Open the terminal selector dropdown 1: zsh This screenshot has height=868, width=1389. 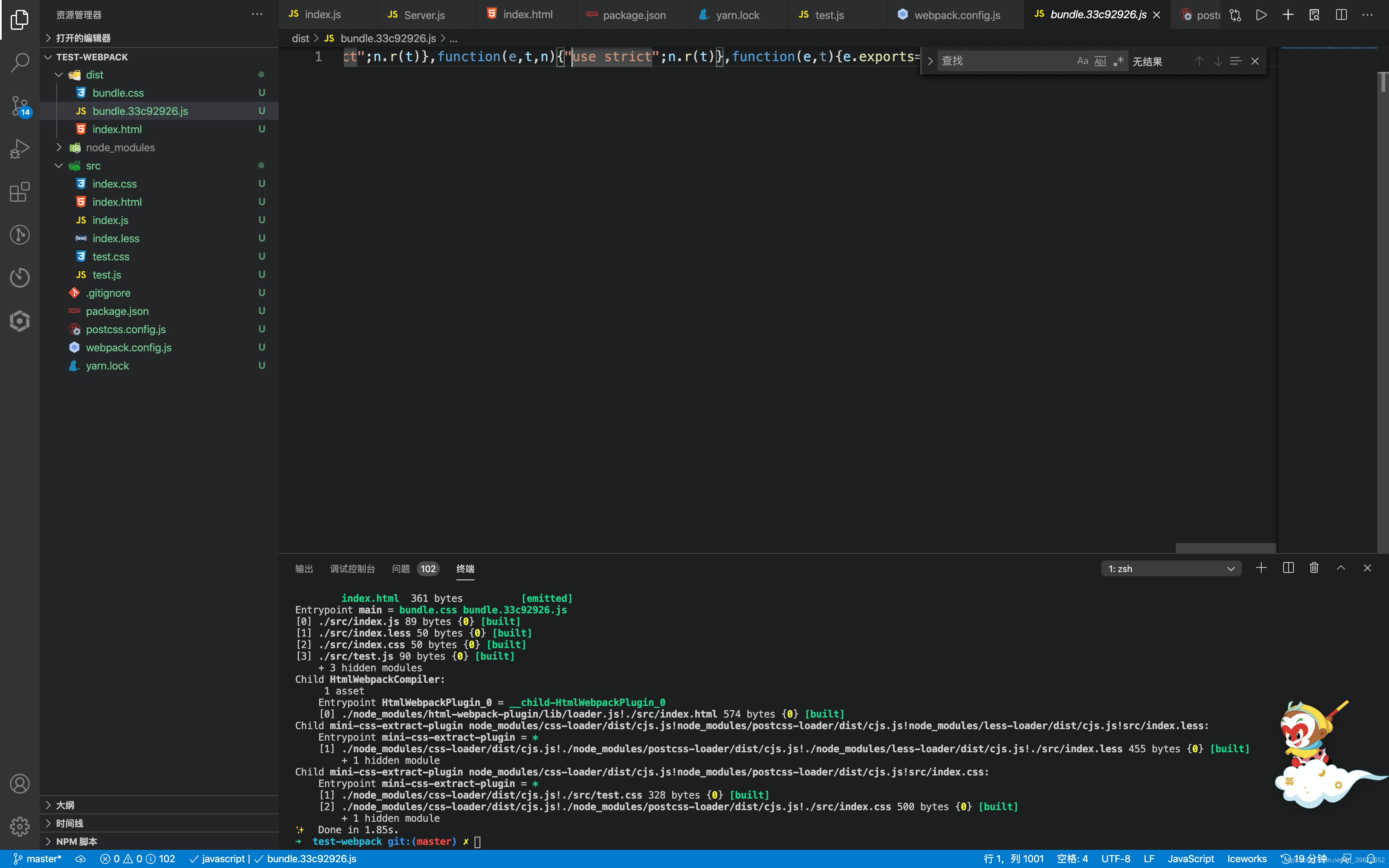pos(1171,568)
